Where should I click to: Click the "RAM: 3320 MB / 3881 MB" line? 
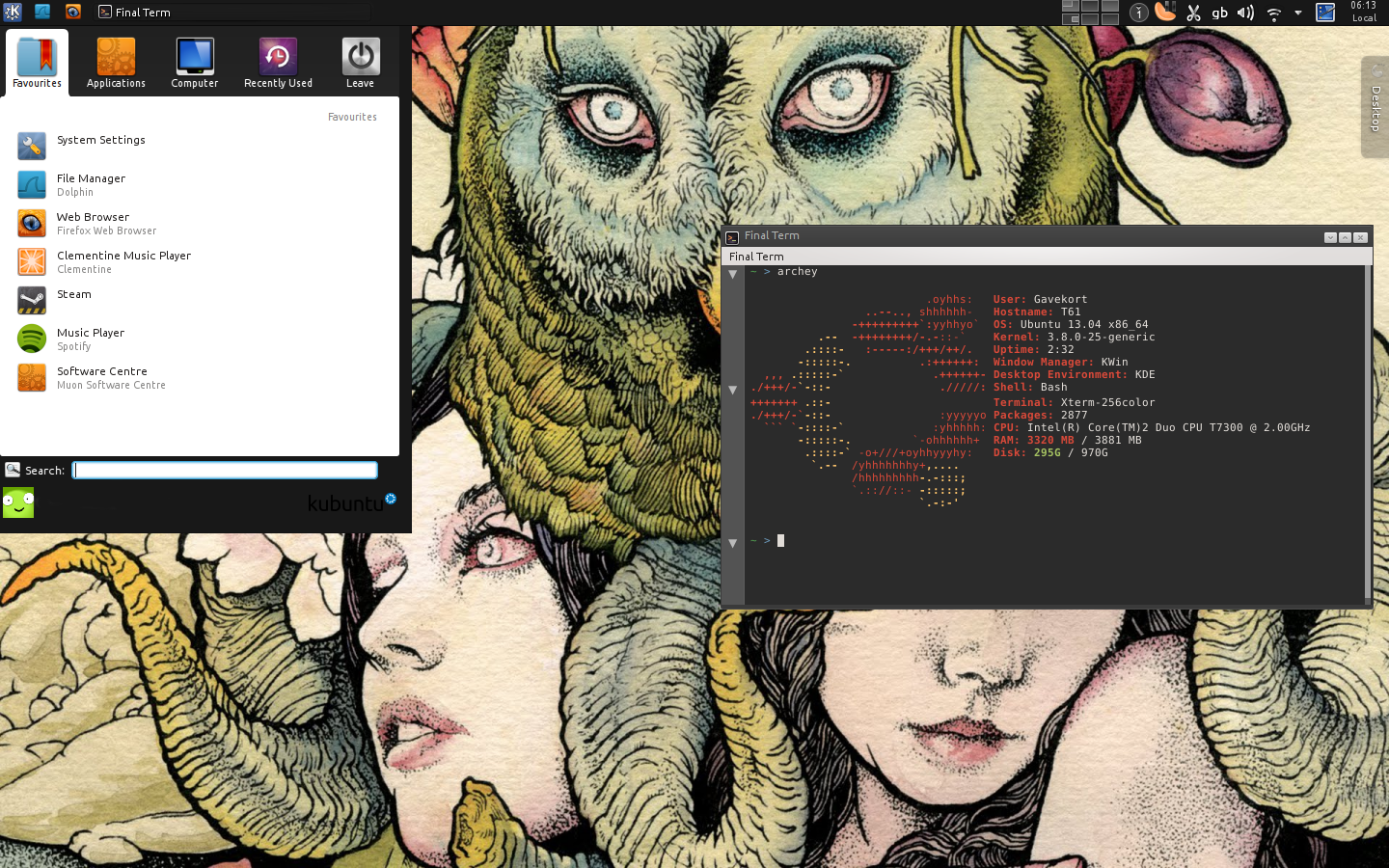(1068, 441)
